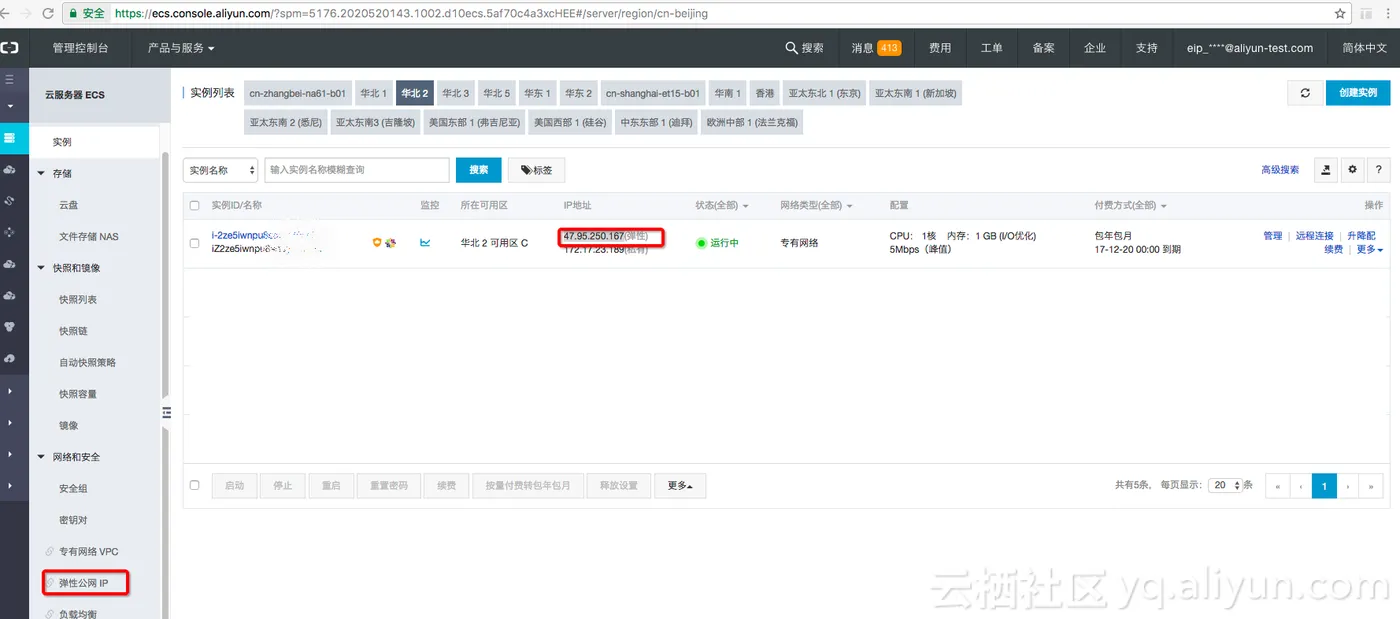The width and height of the screenshot is (1400, 619).
Task: Click the orange security shield icon
Action: tap(377, 242)
